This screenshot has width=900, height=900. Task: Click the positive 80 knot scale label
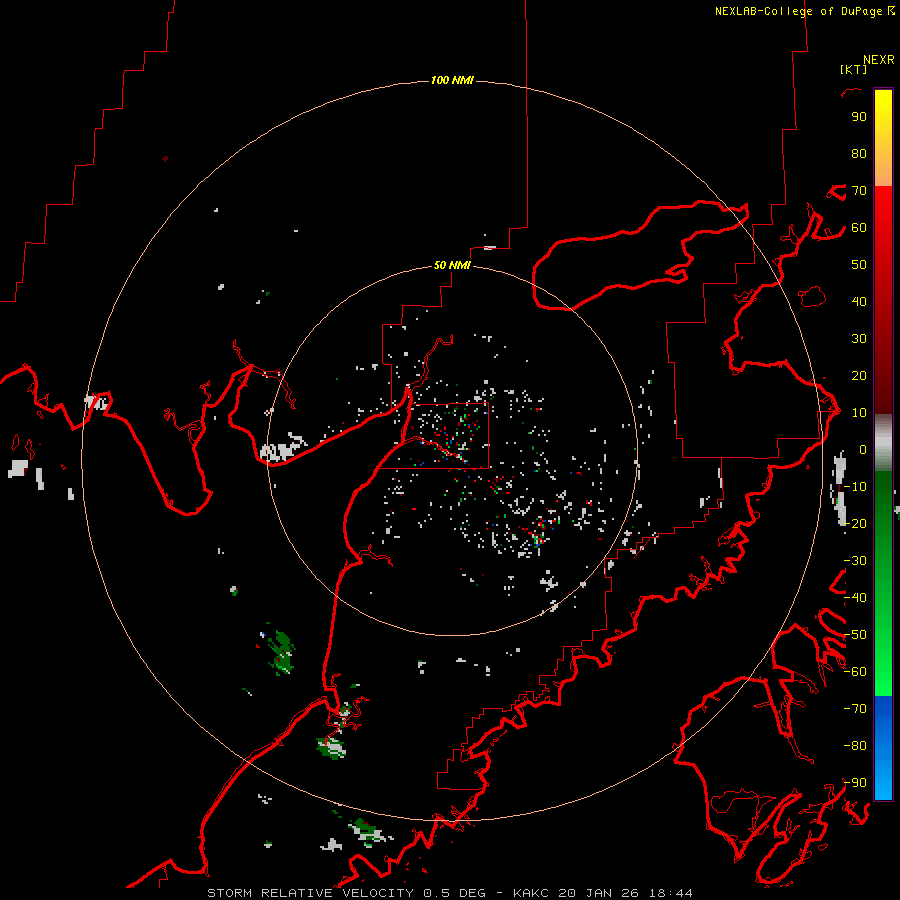pos(859,154)
